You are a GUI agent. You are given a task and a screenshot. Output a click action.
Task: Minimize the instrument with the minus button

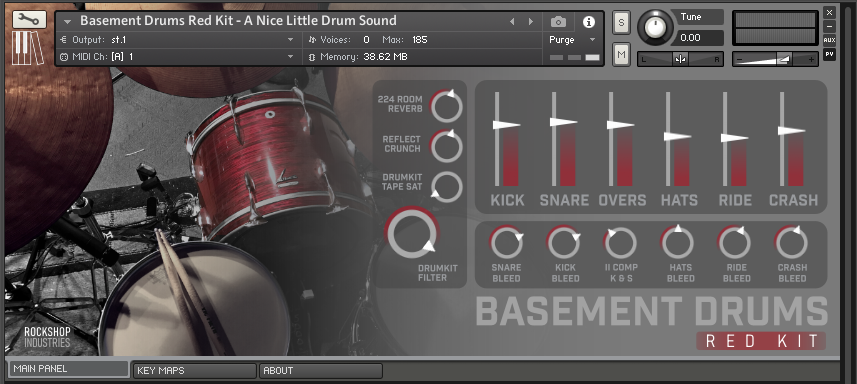tap(829, 26)
